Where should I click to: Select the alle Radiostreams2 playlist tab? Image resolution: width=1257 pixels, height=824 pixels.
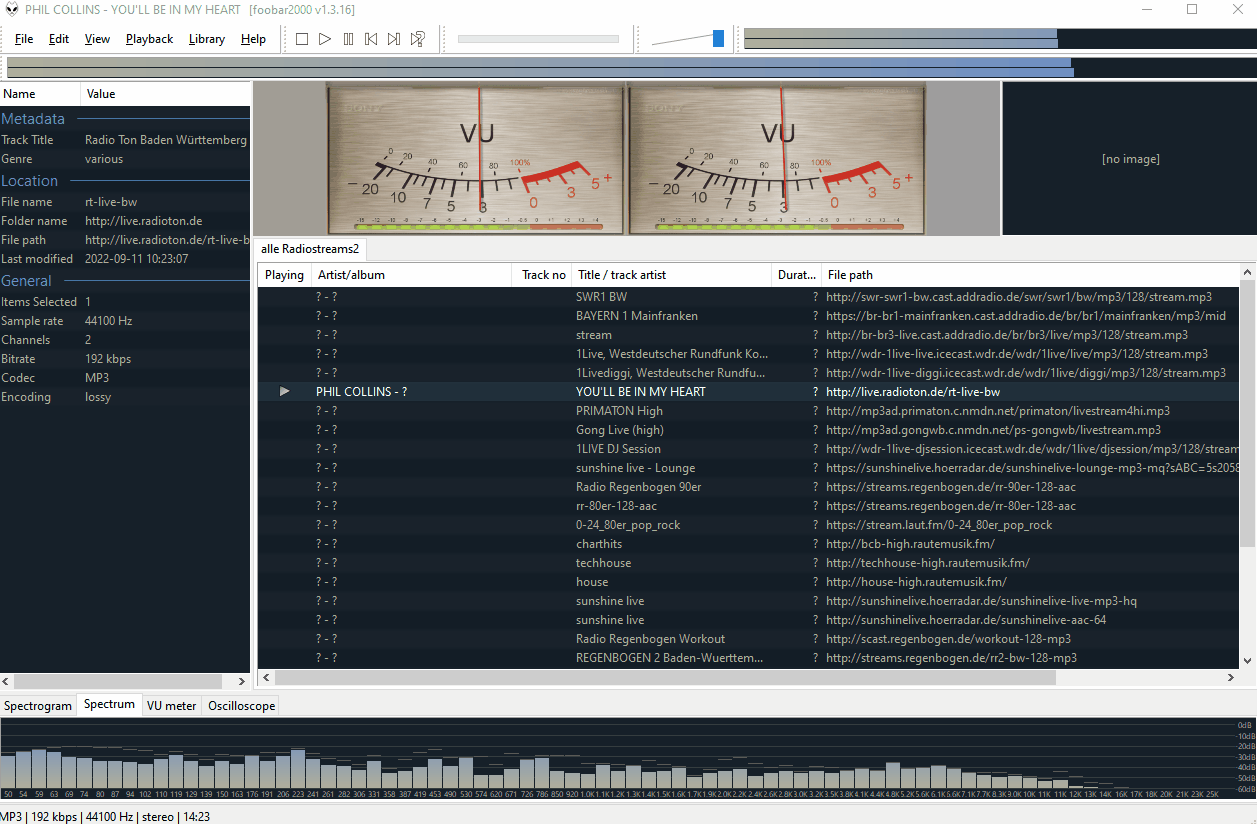pos(310,248)
